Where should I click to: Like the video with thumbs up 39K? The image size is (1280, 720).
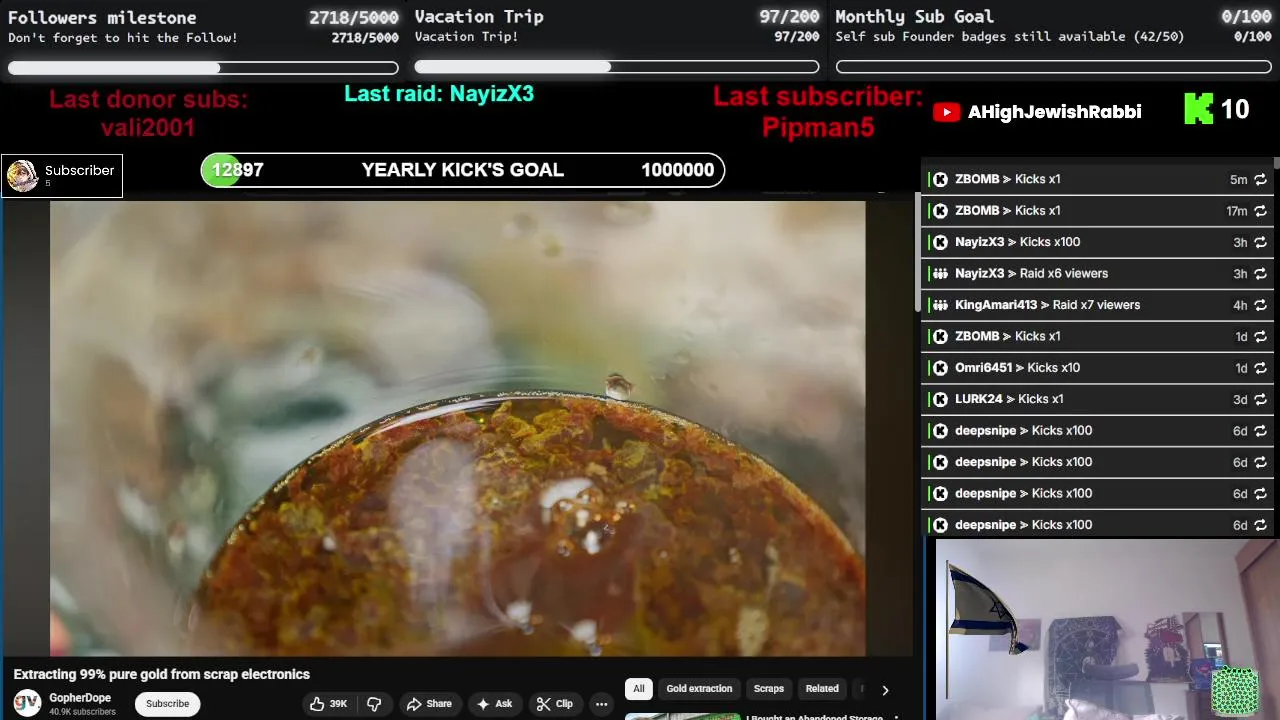pos(328,704)
